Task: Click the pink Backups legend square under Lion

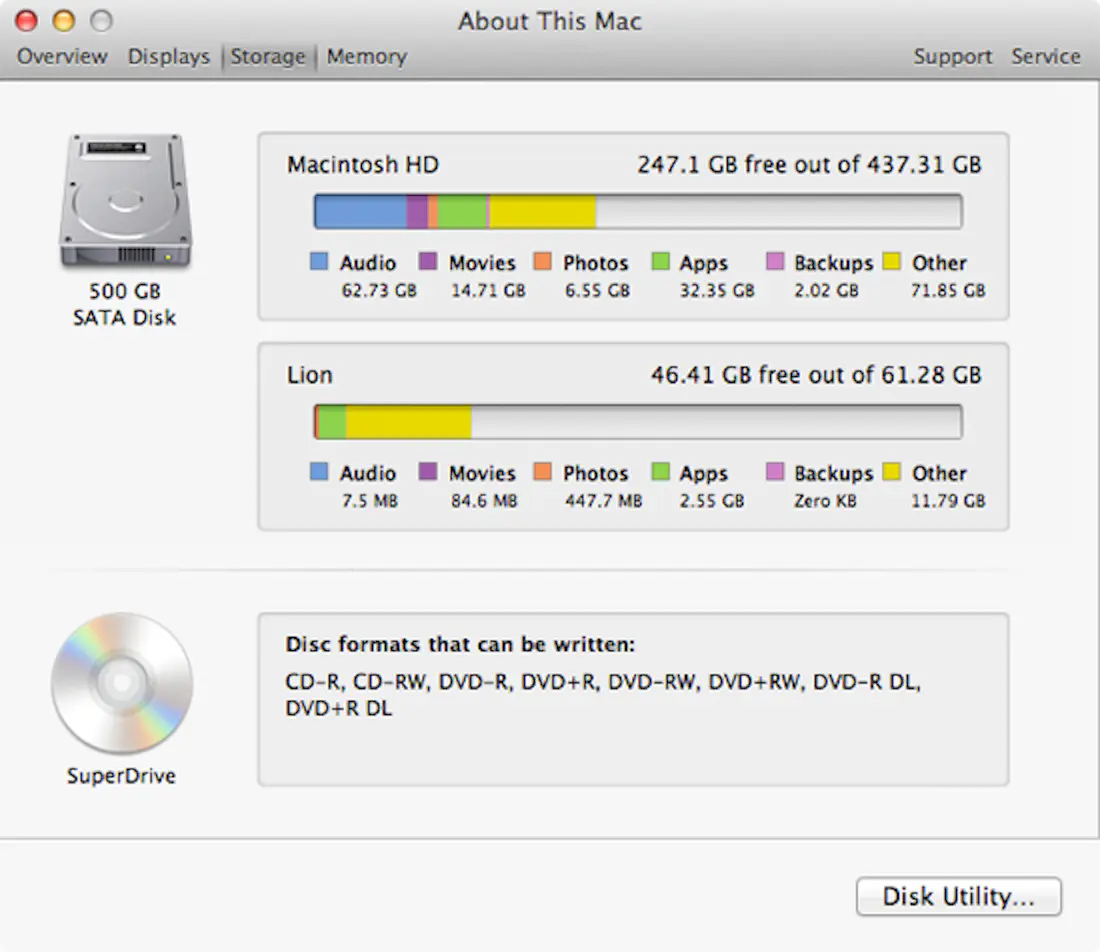Action: (x=775, y=472)
